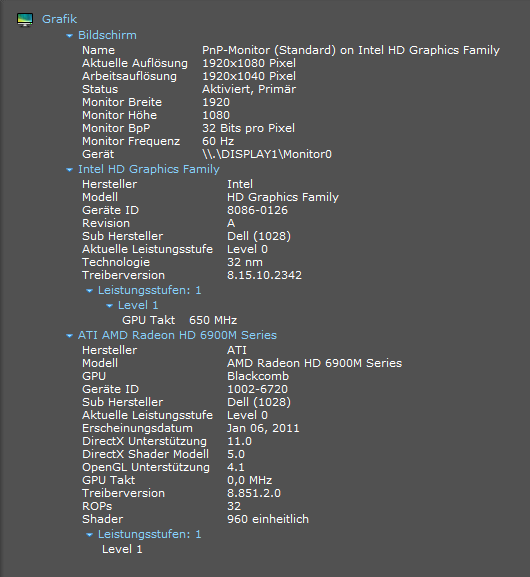Select ATI AMD Radeon HD 6900M Series heading
530x577 pixels.
coord(177,335)
